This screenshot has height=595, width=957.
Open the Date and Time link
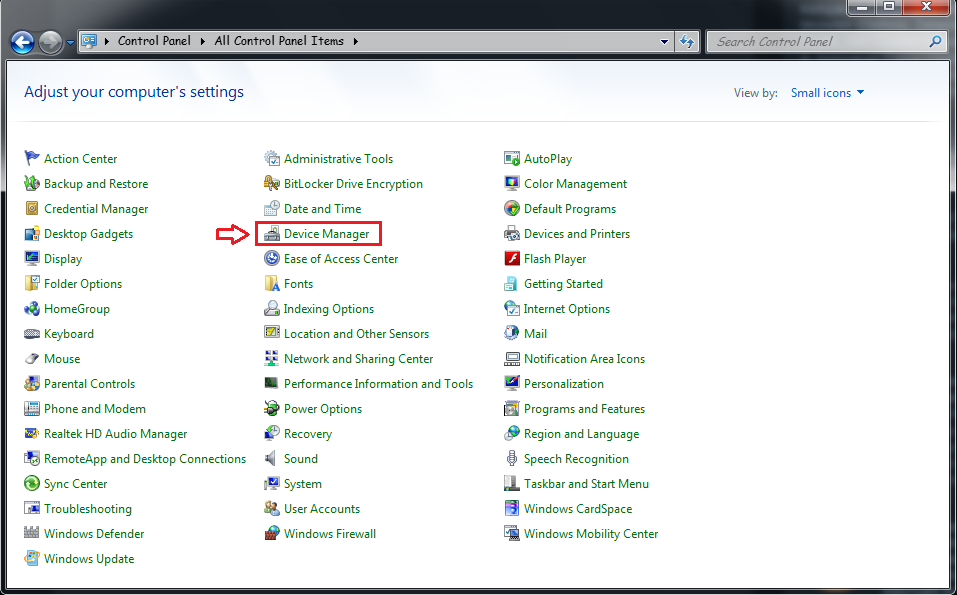click(322, 209)
